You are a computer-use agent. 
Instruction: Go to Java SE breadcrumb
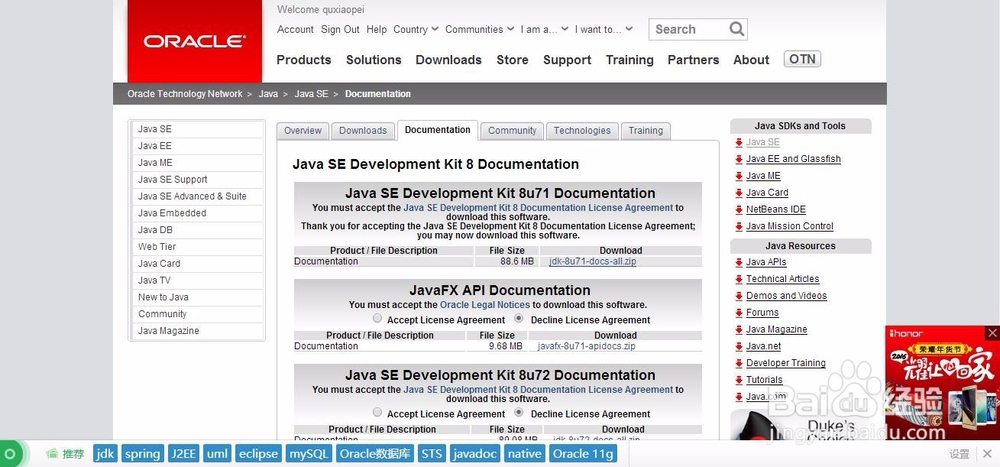click(311, 94)
